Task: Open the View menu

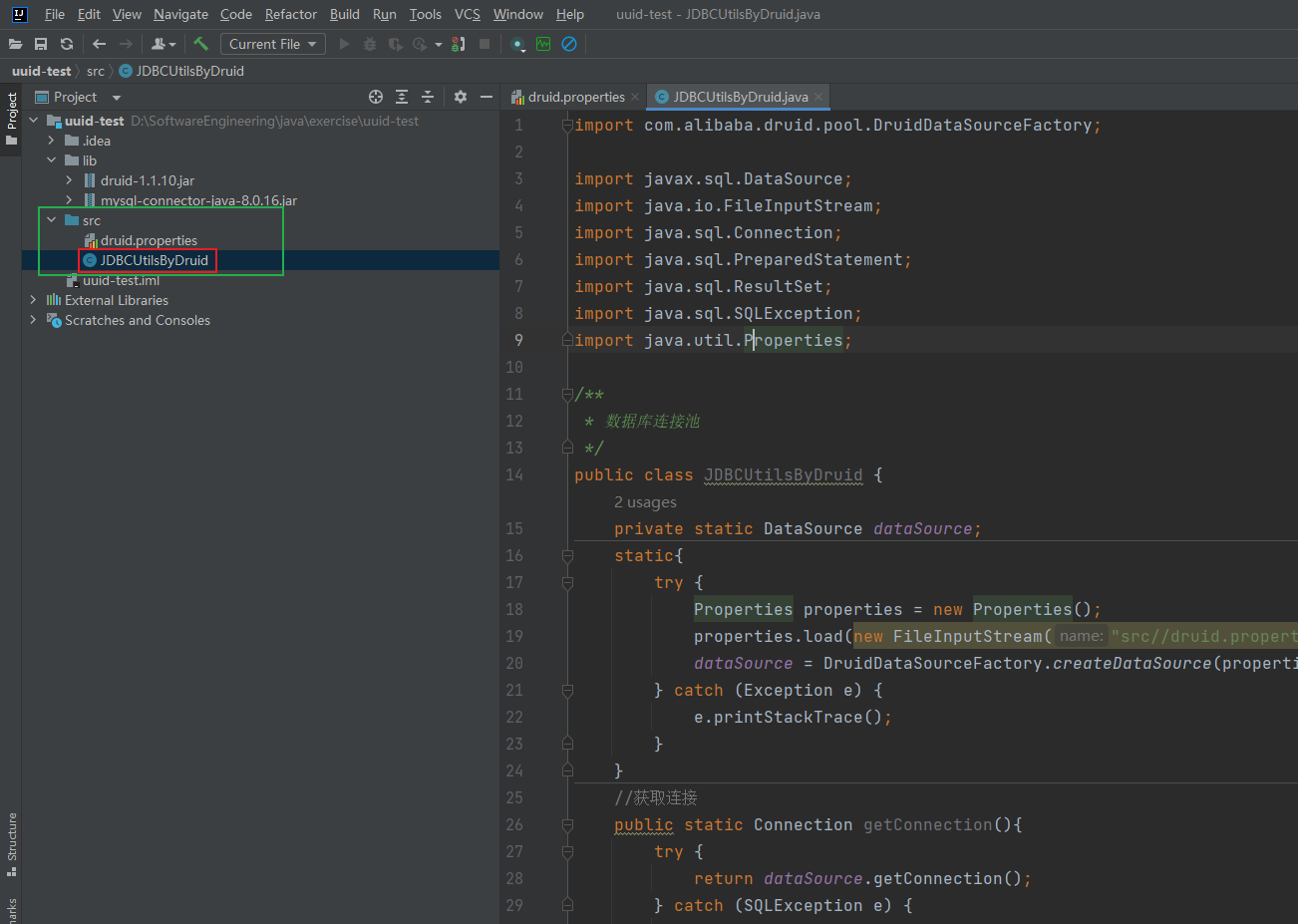Action: click(x=127, y=14)
